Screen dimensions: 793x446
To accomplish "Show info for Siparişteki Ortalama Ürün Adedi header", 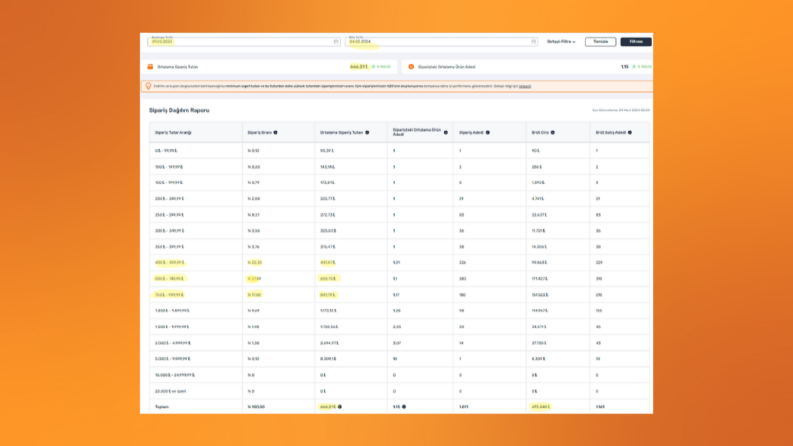I will coord(446,132).
